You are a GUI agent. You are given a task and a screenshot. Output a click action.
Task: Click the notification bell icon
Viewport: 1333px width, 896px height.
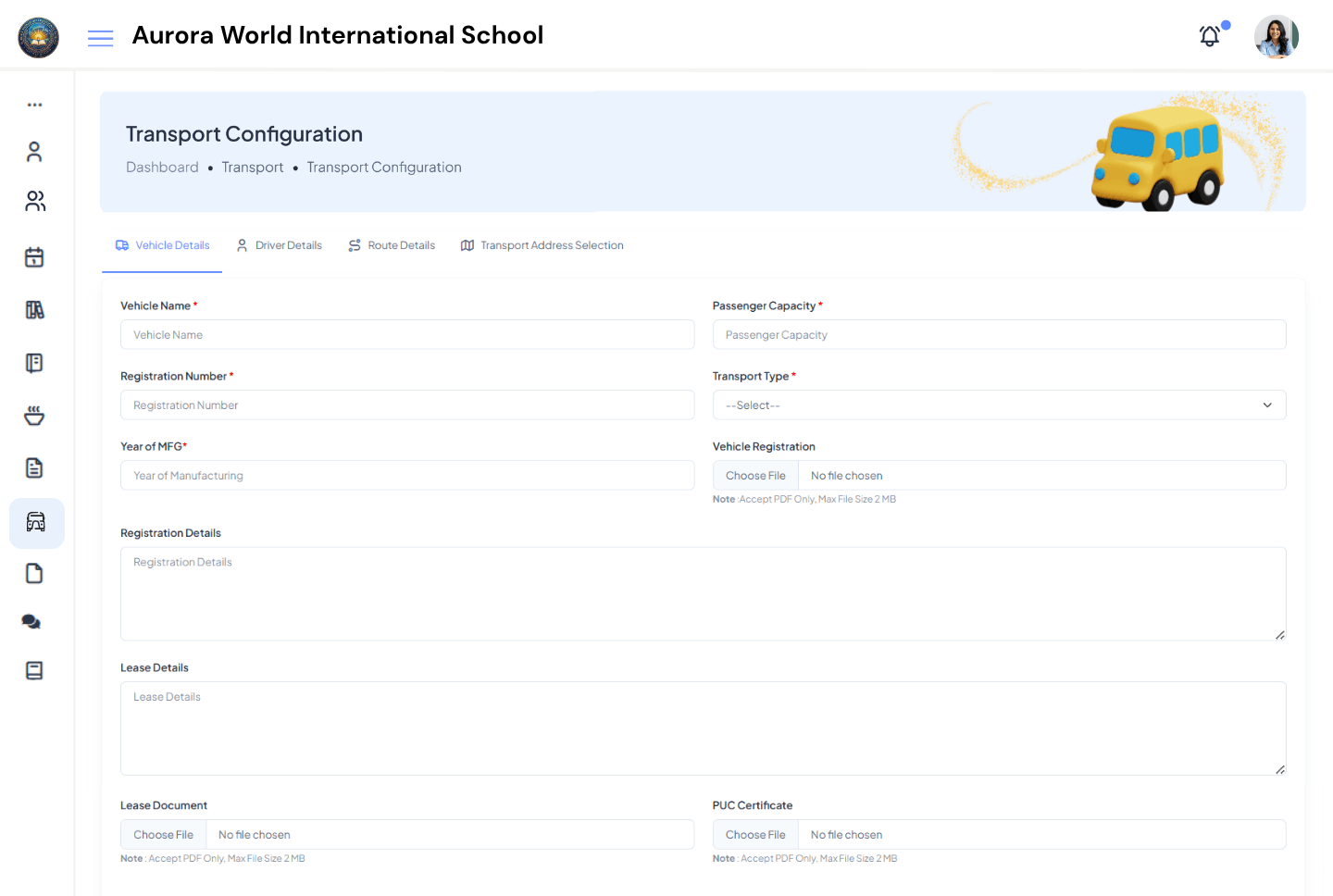coord(1209,35)
